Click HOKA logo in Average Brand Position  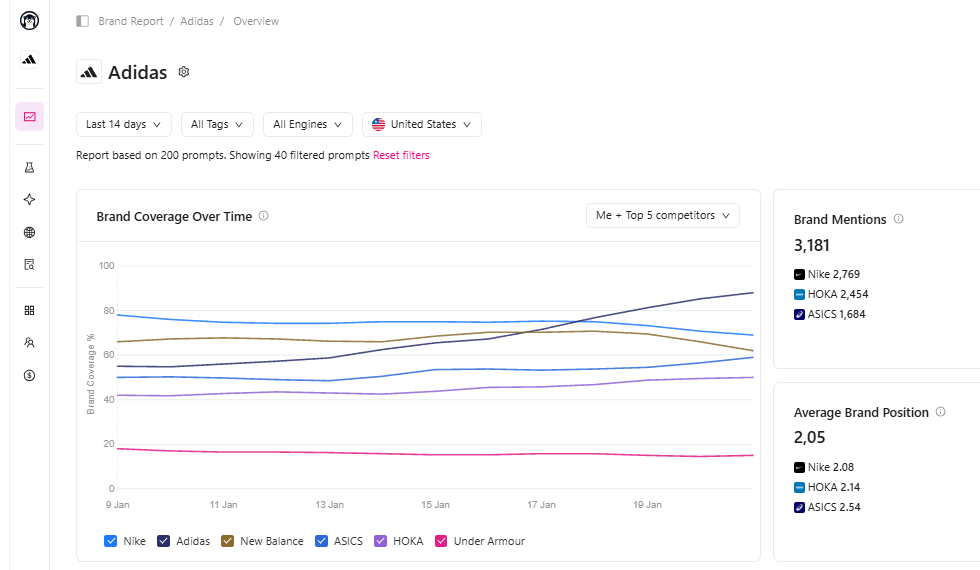(x=799, y=488)
